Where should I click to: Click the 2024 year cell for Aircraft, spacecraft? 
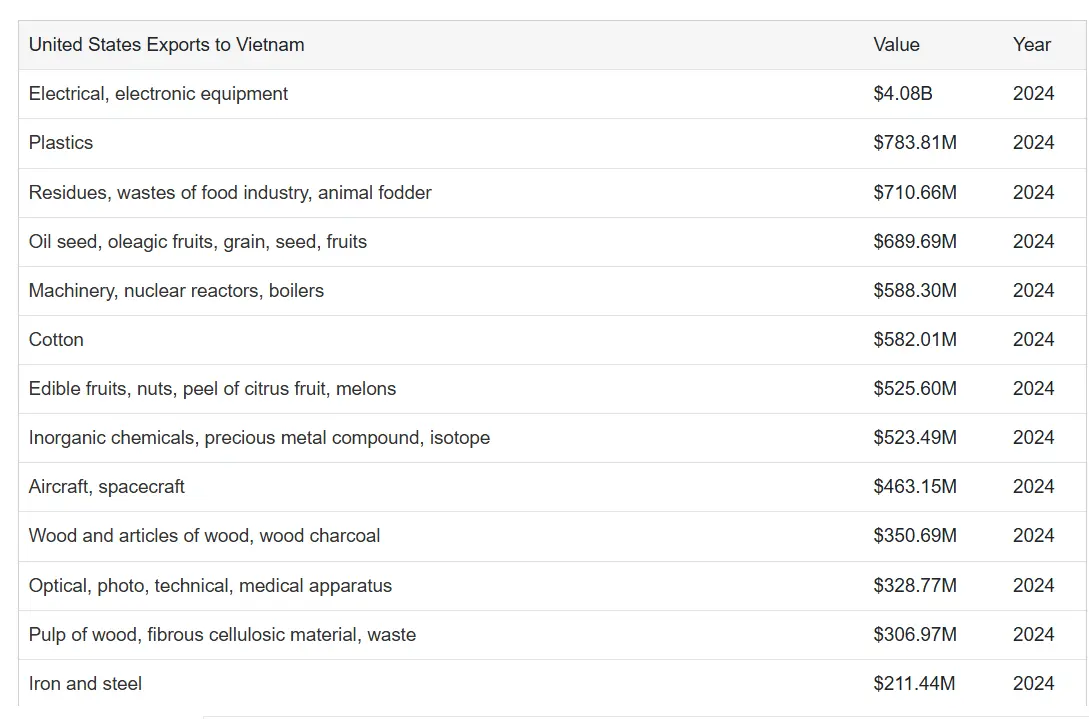pyautogui.click(x=1033, y=487)
